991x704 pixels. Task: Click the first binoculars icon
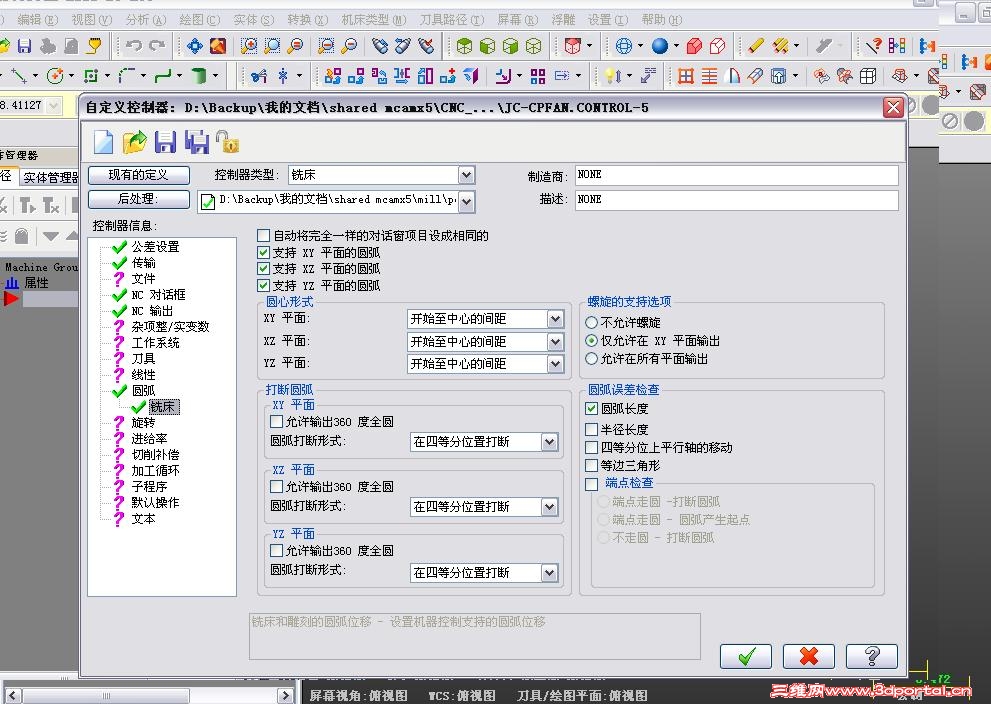point(380,46)
